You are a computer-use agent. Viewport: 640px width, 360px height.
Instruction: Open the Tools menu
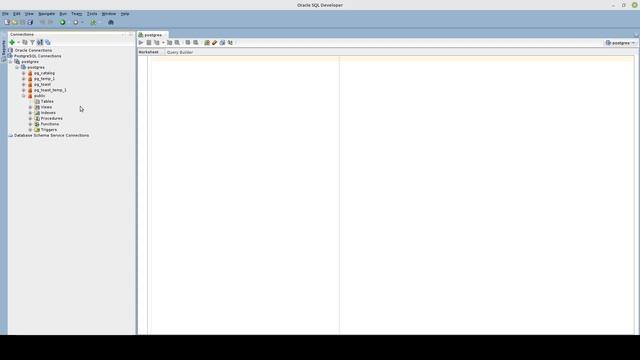coord(92,13)
